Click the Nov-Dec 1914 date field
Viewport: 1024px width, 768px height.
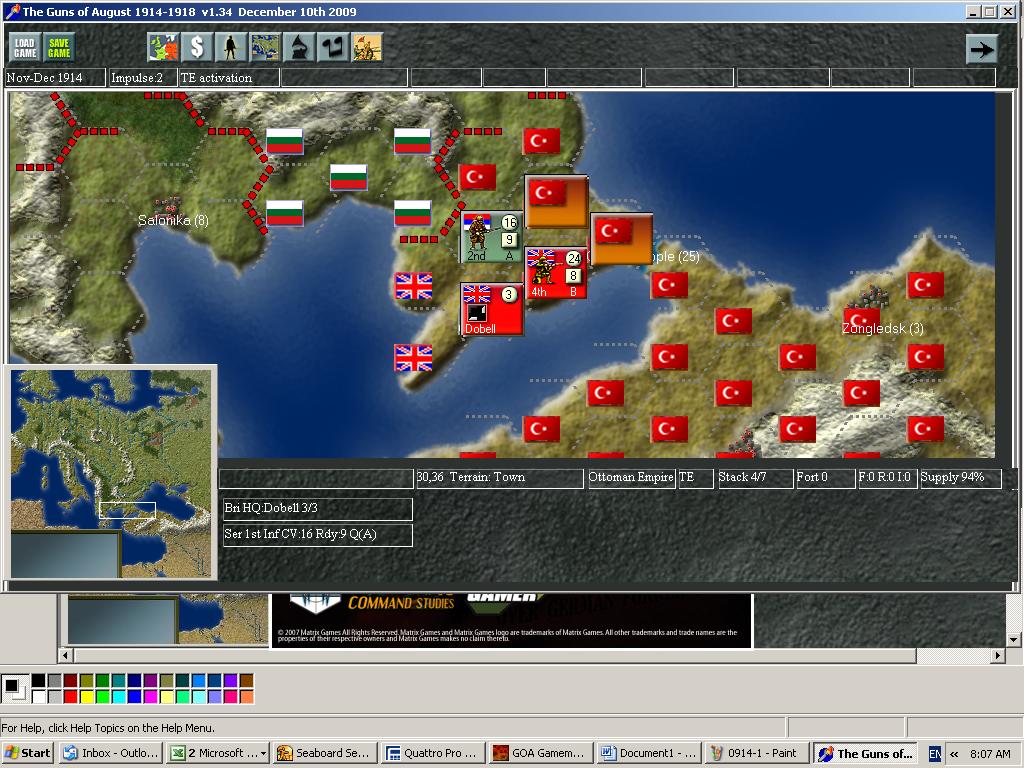pos(55,78)
